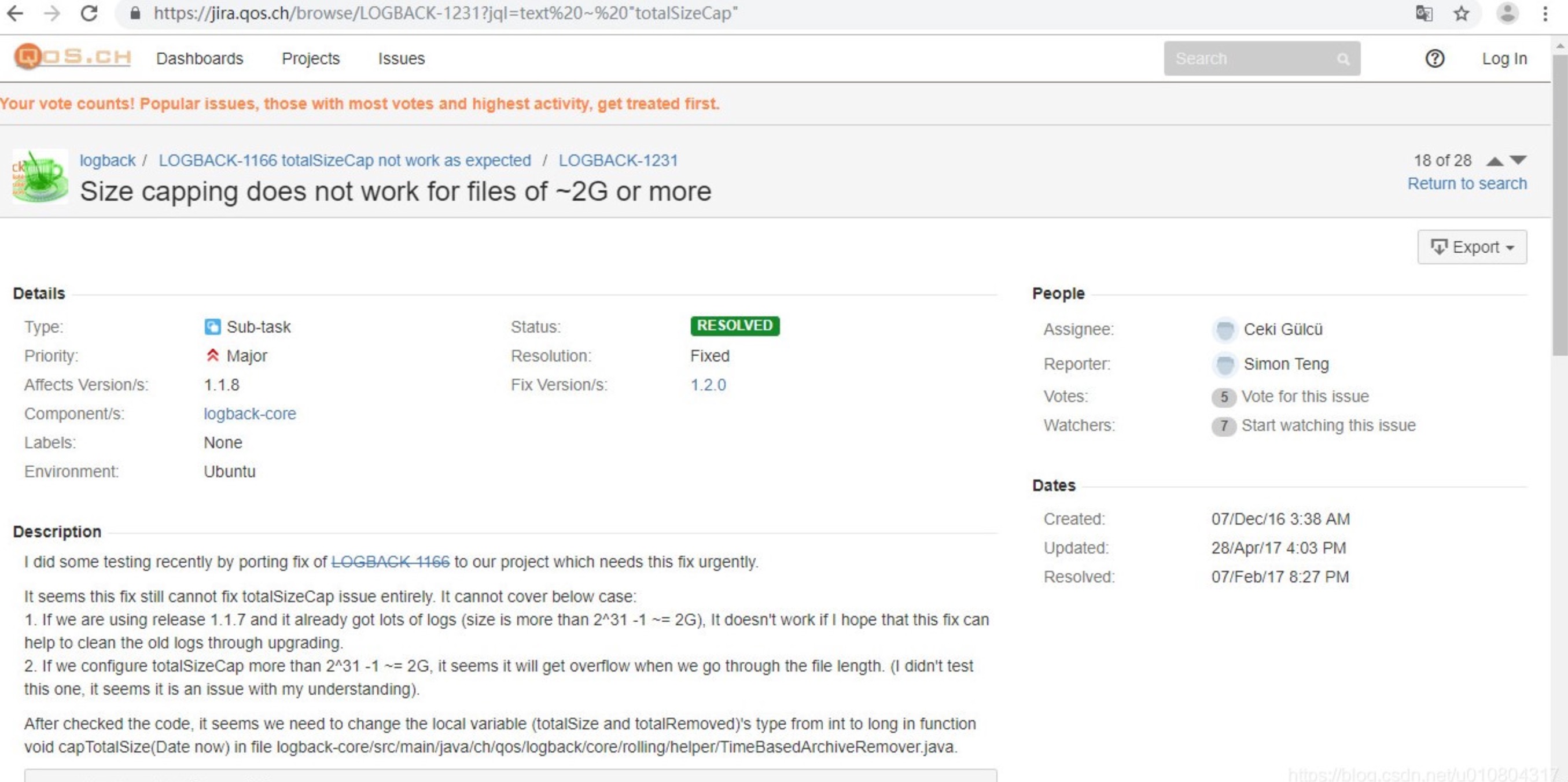This screenshot has height=782, width=1568.
Task: Open parent issue LOGBACK-1166 breadcrumb link
Action: coord(344,160)
